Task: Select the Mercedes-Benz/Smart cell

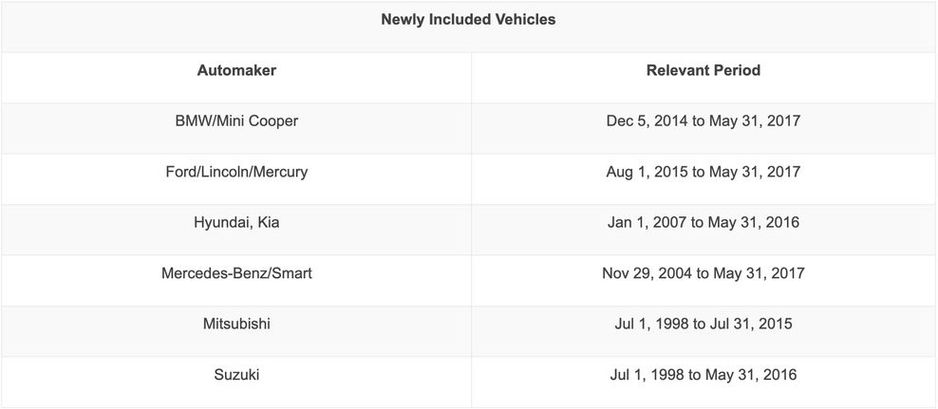Action: [237, 273]
